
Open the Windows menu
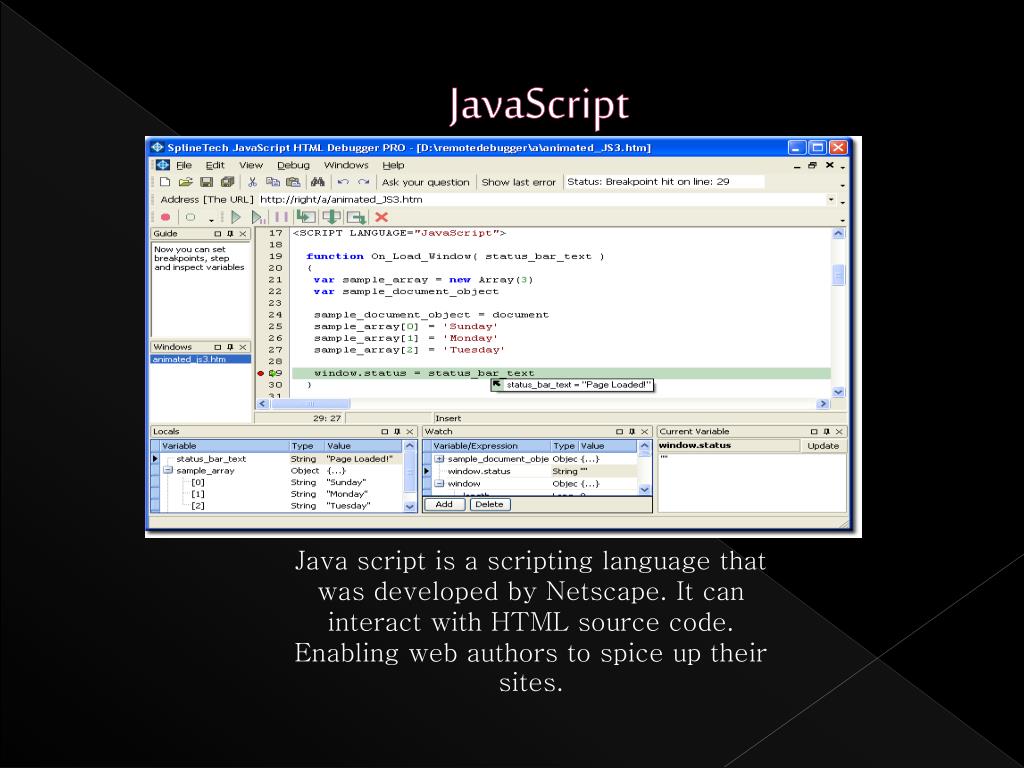(x=346, y=165)
